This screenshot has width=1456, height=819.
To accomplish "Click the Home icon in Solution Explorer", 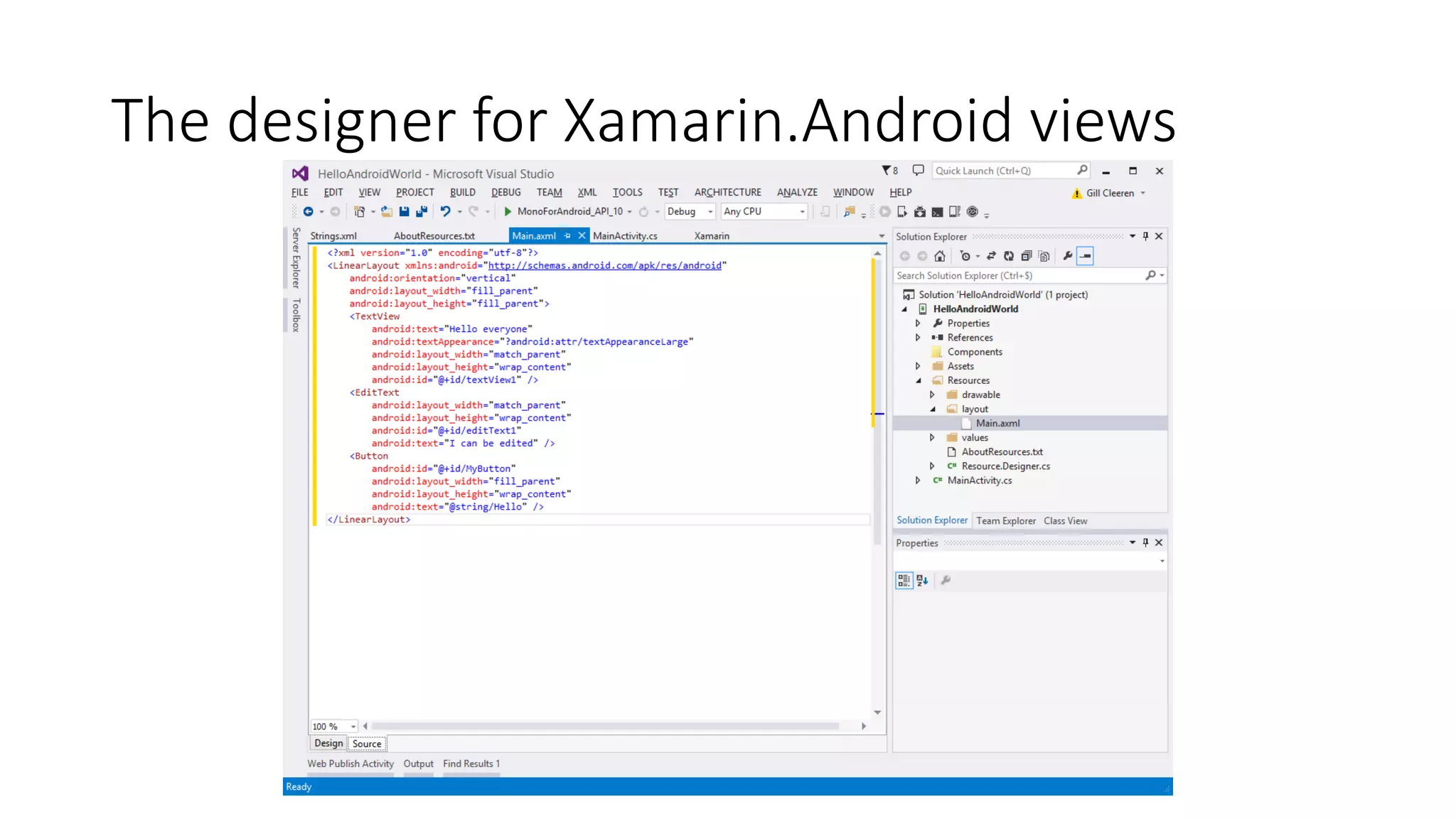I will pos(940,257).
